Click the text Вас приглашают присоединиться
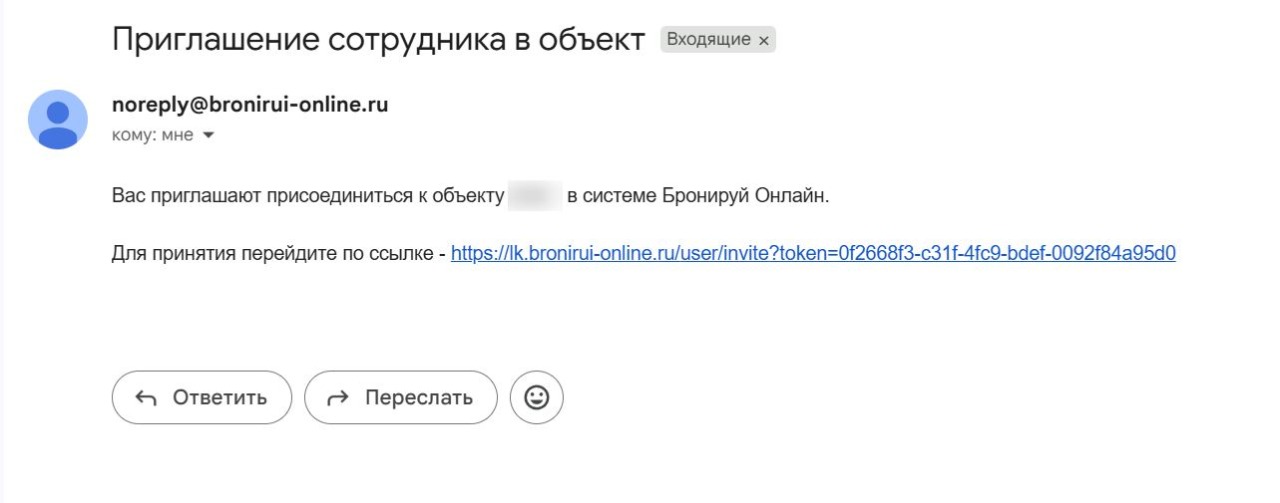This screenshot has width=1280, height=503. click(x=262, y=196)
